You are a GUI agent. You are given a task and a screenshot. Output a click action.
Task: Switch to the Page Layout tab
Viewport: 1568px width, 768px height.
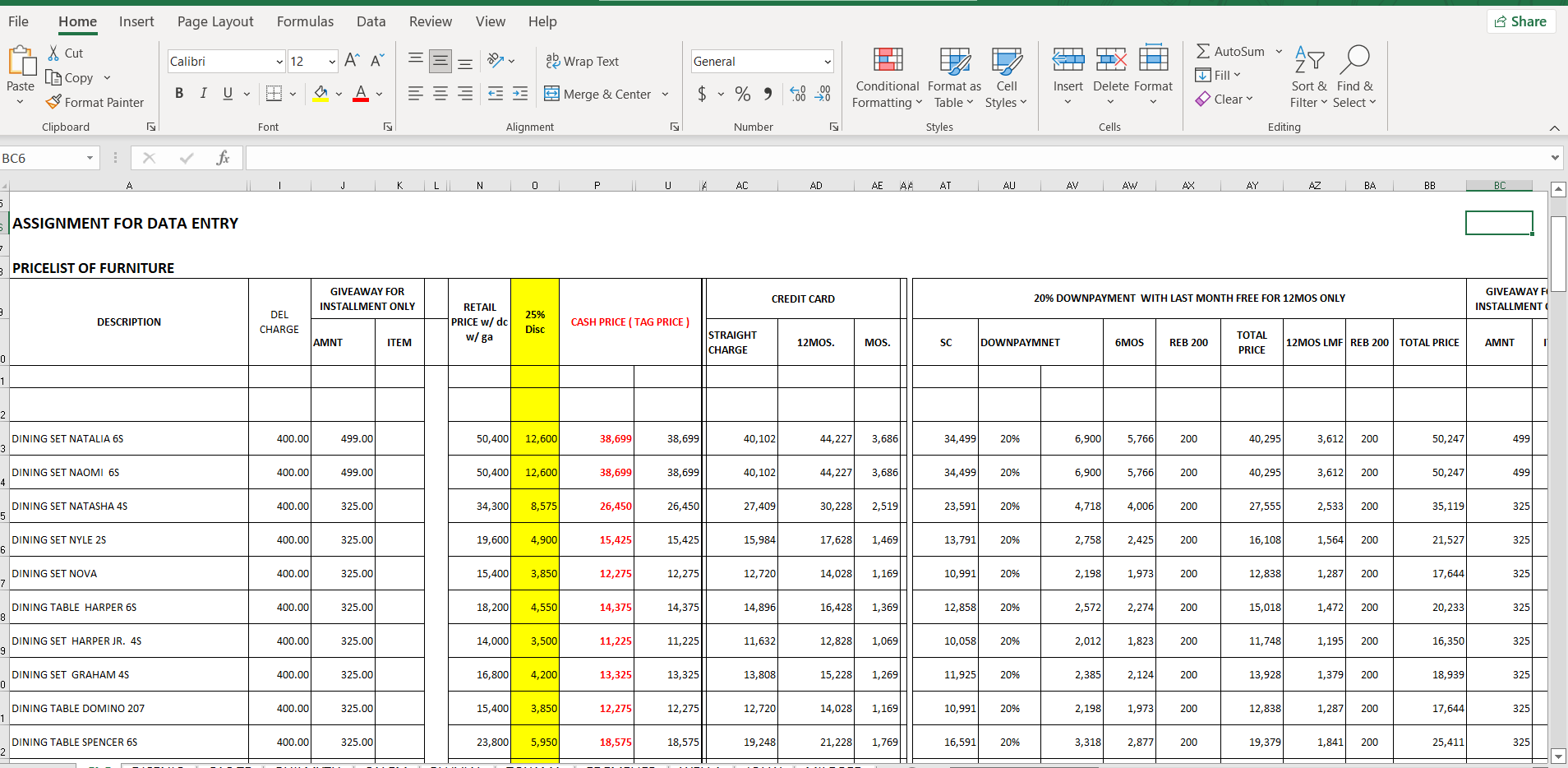215,21
